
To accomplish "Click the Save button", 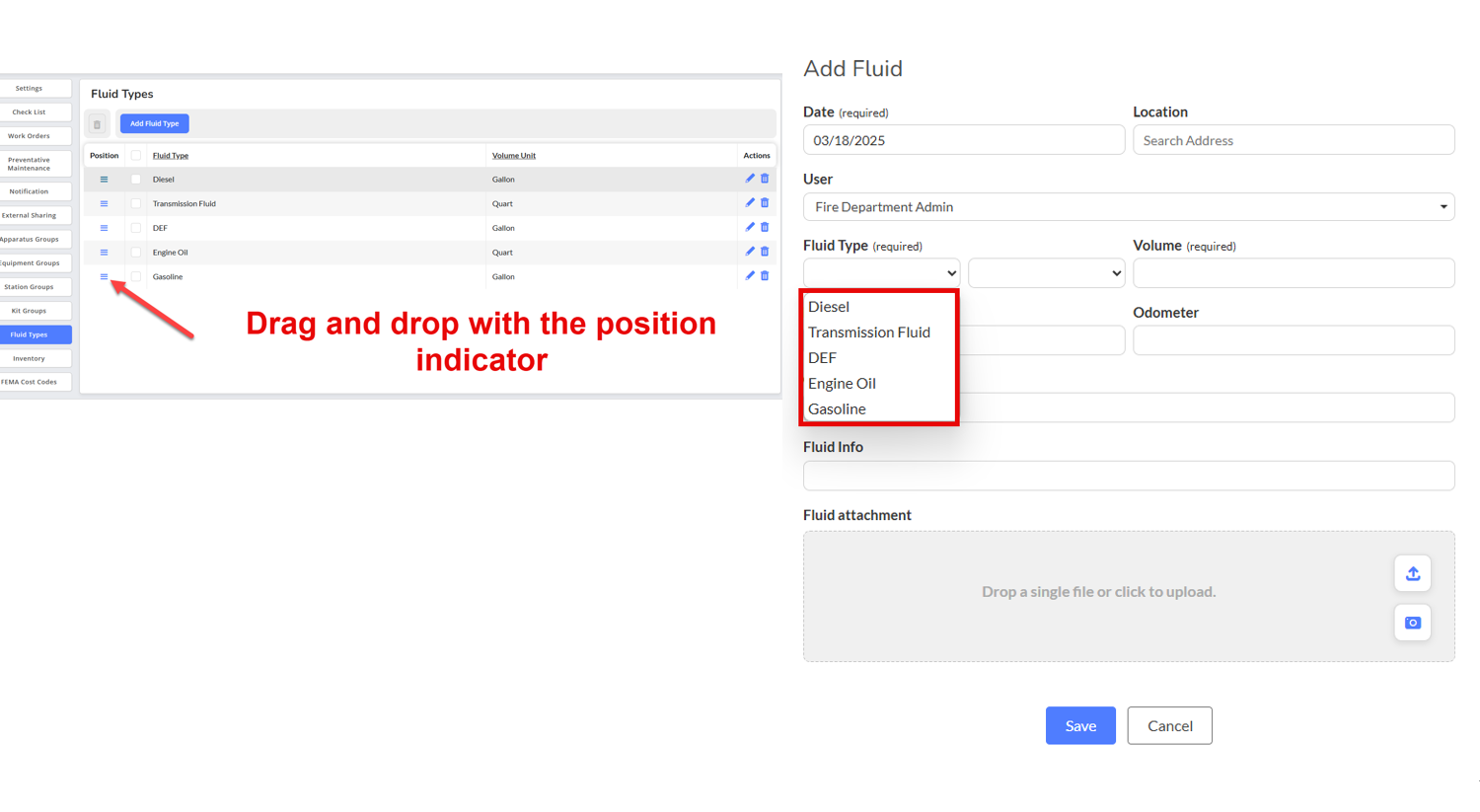I will [x=1080, y=725].
